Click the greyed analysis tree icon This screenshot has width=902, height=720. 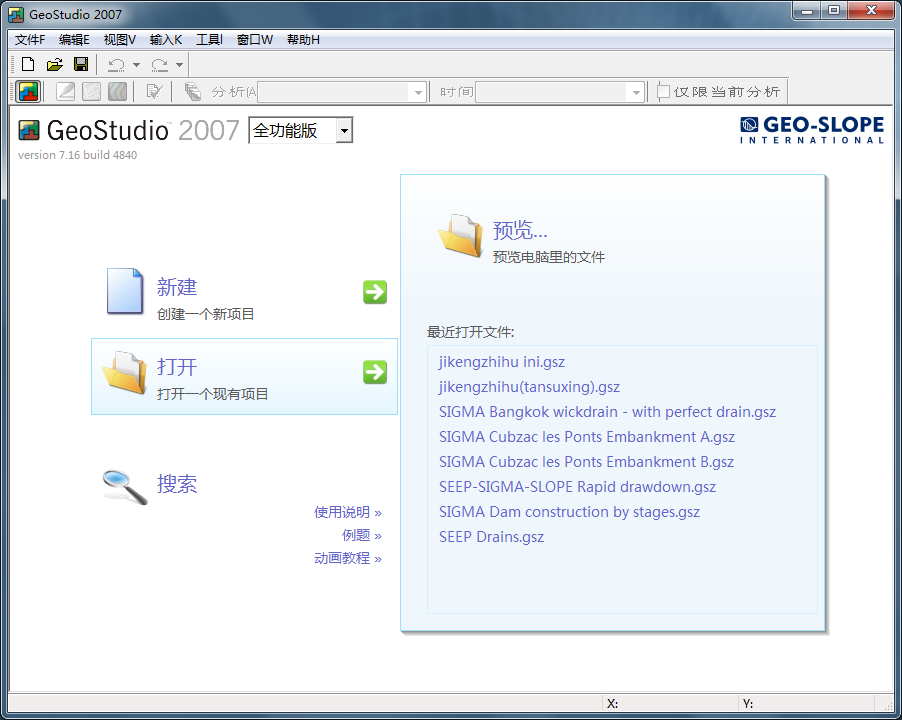tap(192, 91)
